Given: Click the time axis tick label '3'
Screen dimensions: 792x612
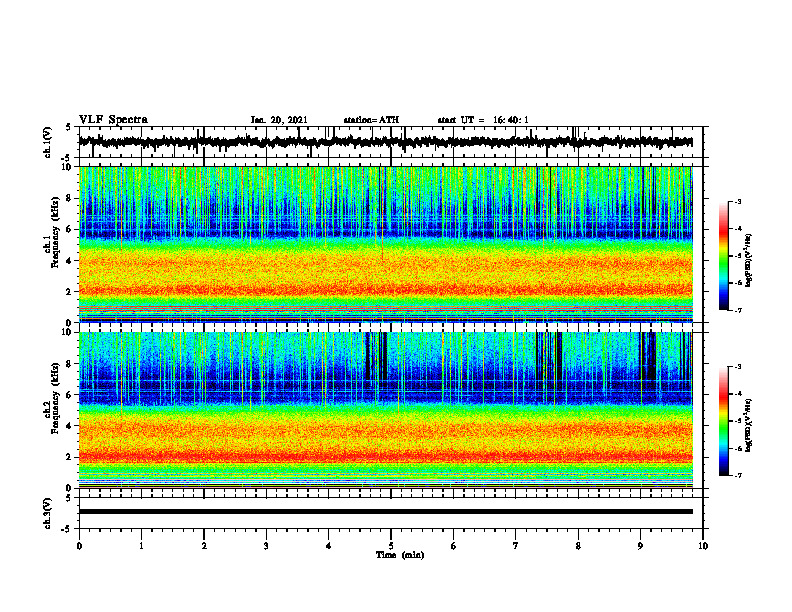Looking at the screenshot, I should 266,546.
